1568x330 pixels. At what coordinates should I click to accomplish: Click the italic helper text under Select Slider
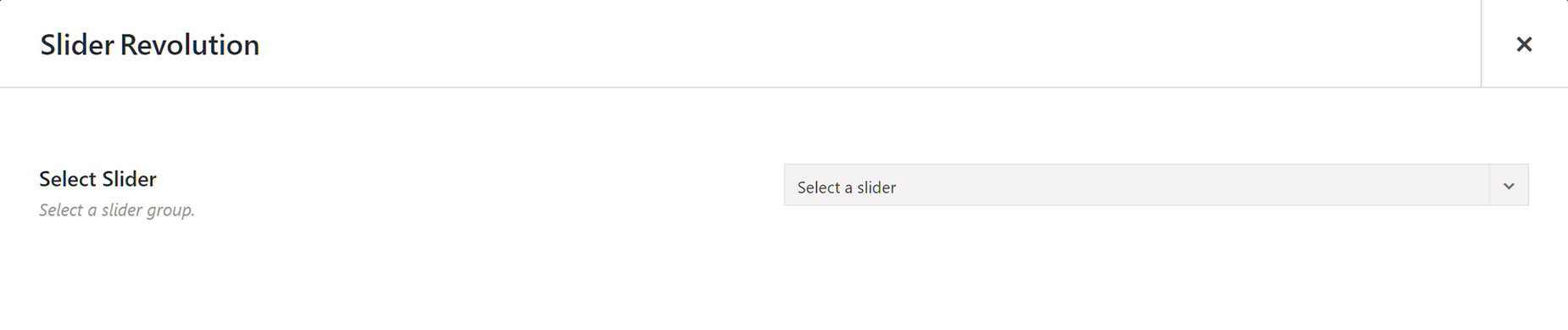(117, 210)
